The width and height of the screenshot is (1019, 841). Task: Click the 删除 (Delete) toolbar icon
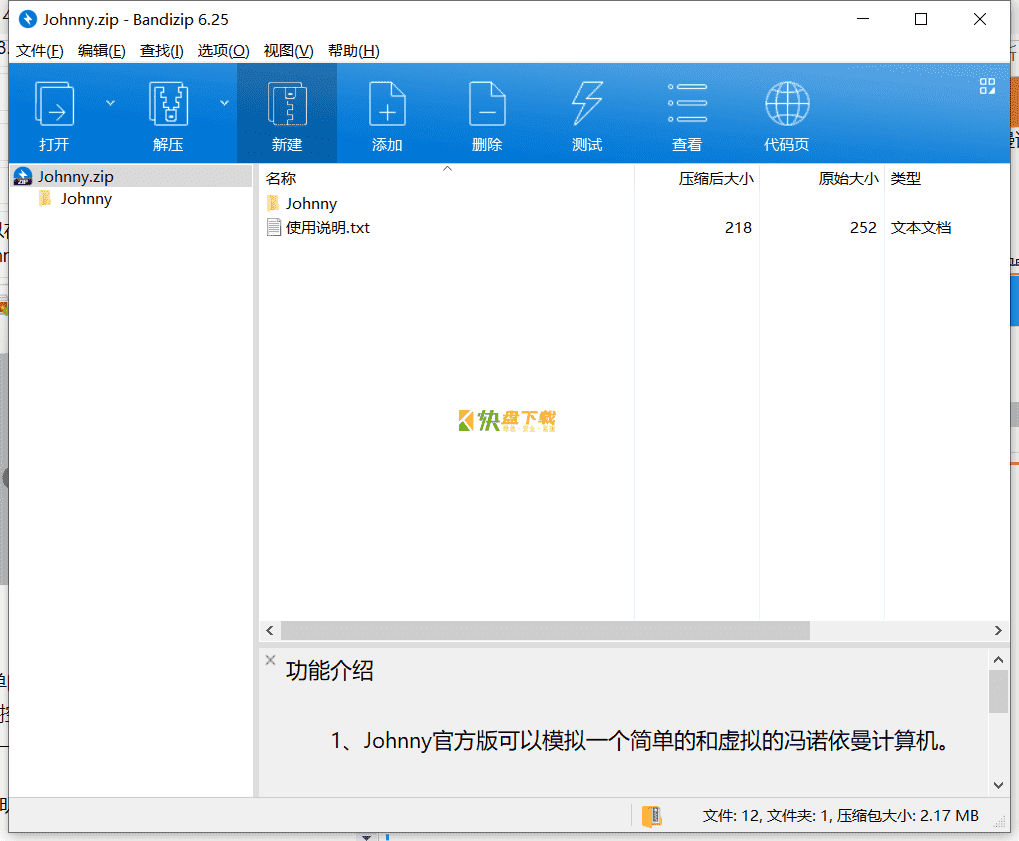(x=487, y=104)
